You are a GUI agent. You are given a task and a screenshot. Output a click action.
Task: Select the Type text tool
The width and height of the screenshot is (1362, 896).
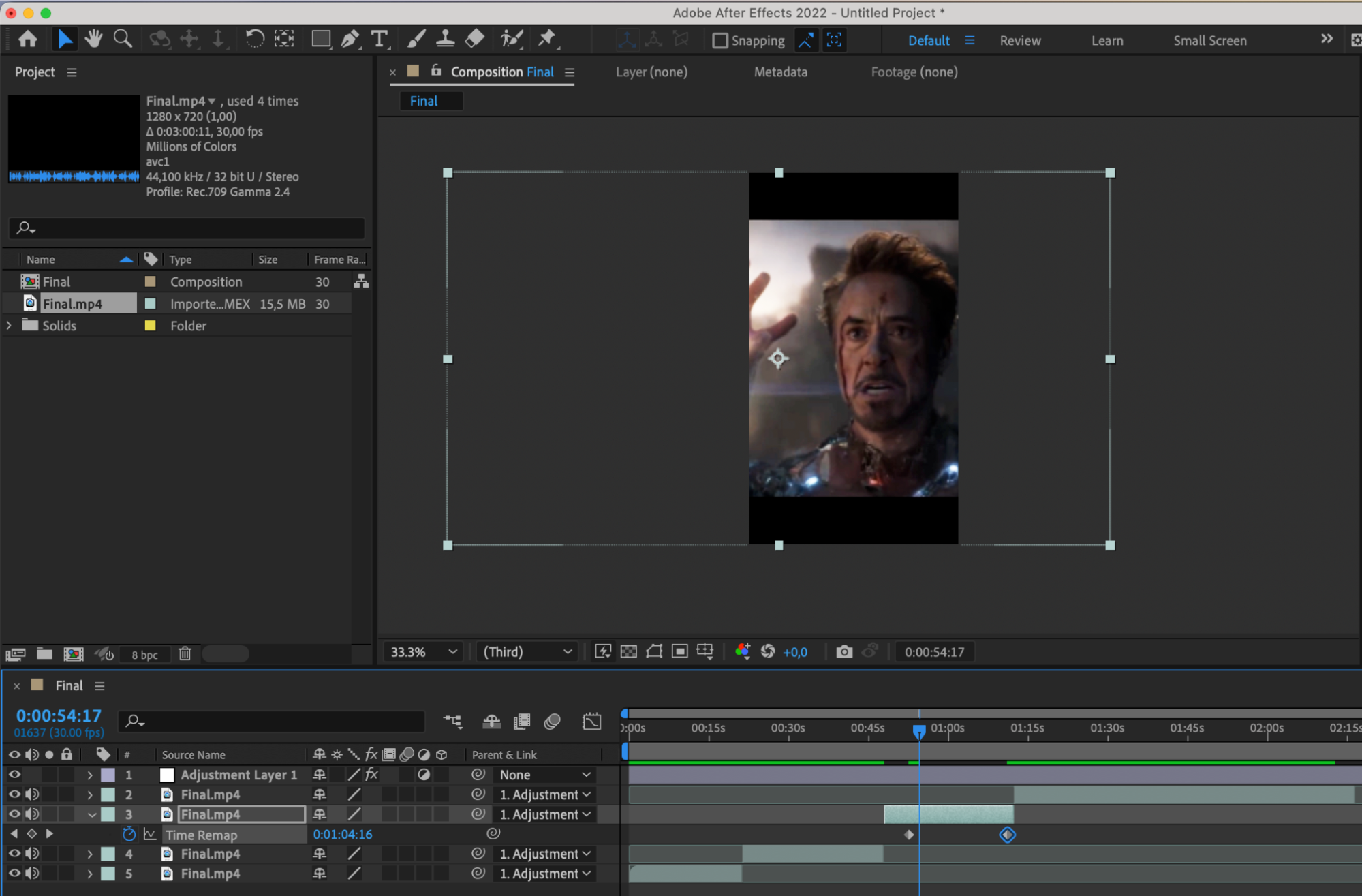(x=379, y=40)
